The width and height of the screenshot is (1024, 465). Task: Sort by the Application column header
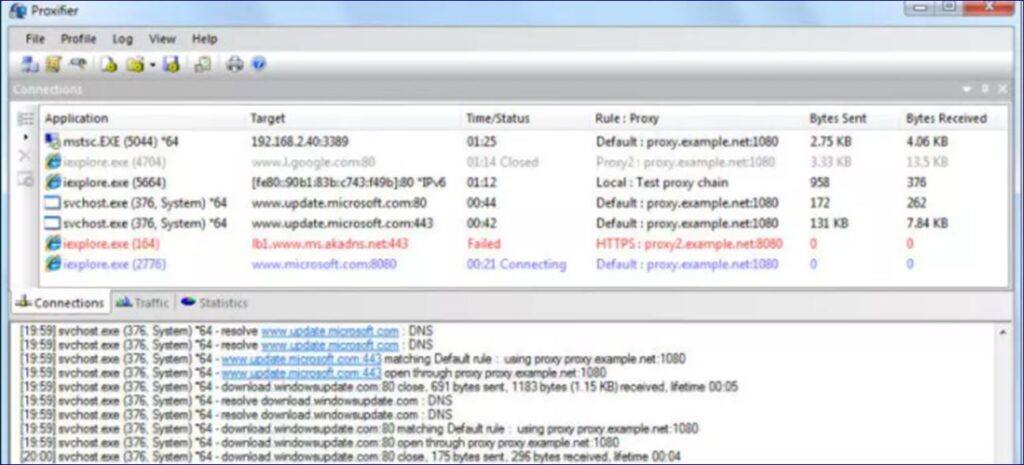(x=76, y=119)
